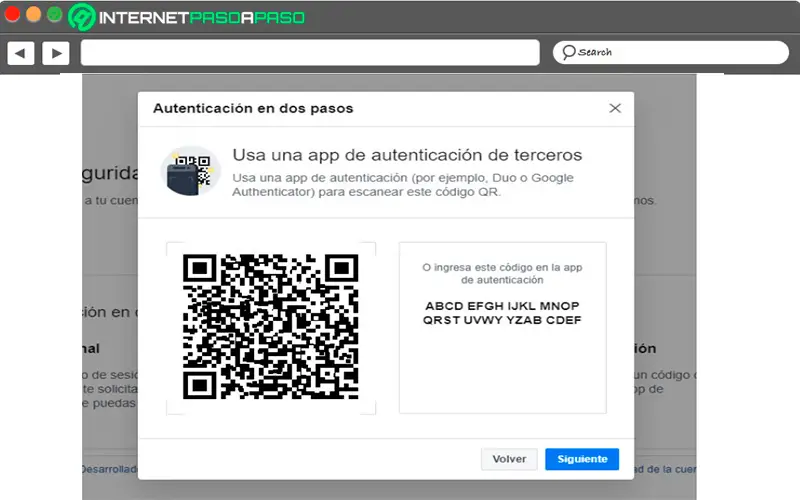Click the authenticator app illustration icon

[190, 171]
